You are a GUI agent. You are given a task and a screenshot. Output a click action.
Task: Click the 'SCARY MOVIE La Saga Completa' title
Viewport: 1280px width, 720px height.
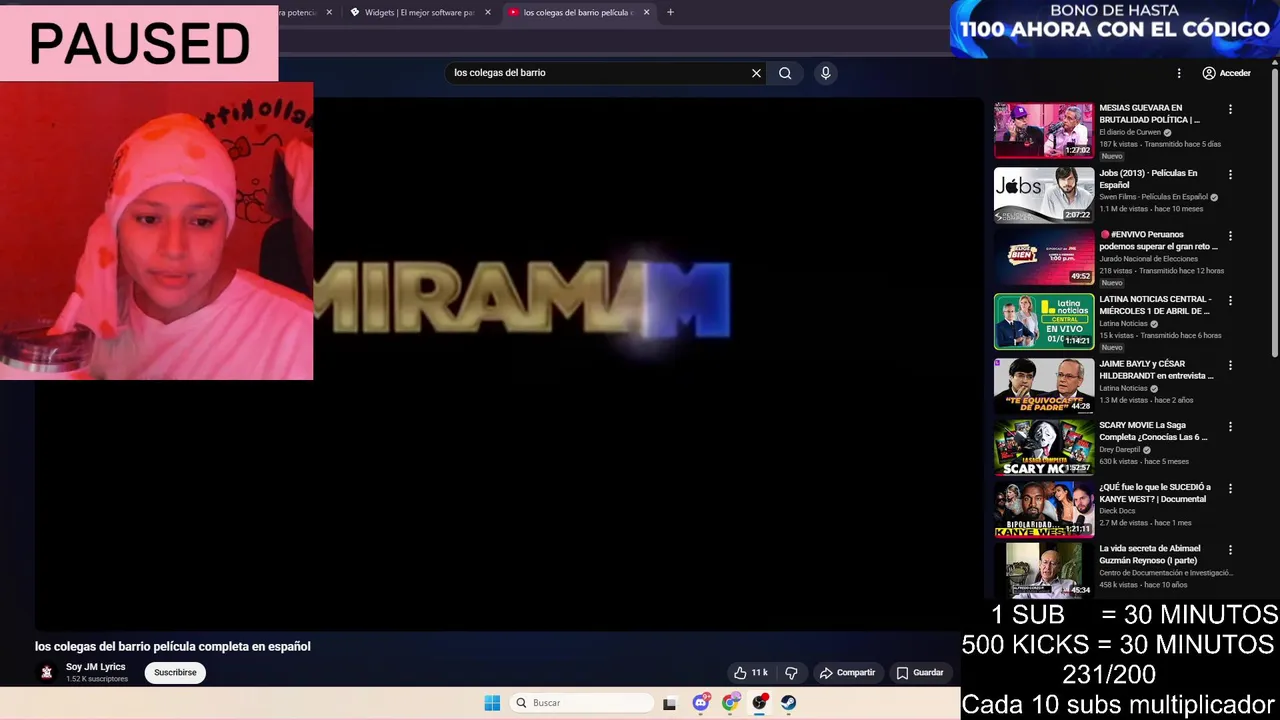[1153, 431]
